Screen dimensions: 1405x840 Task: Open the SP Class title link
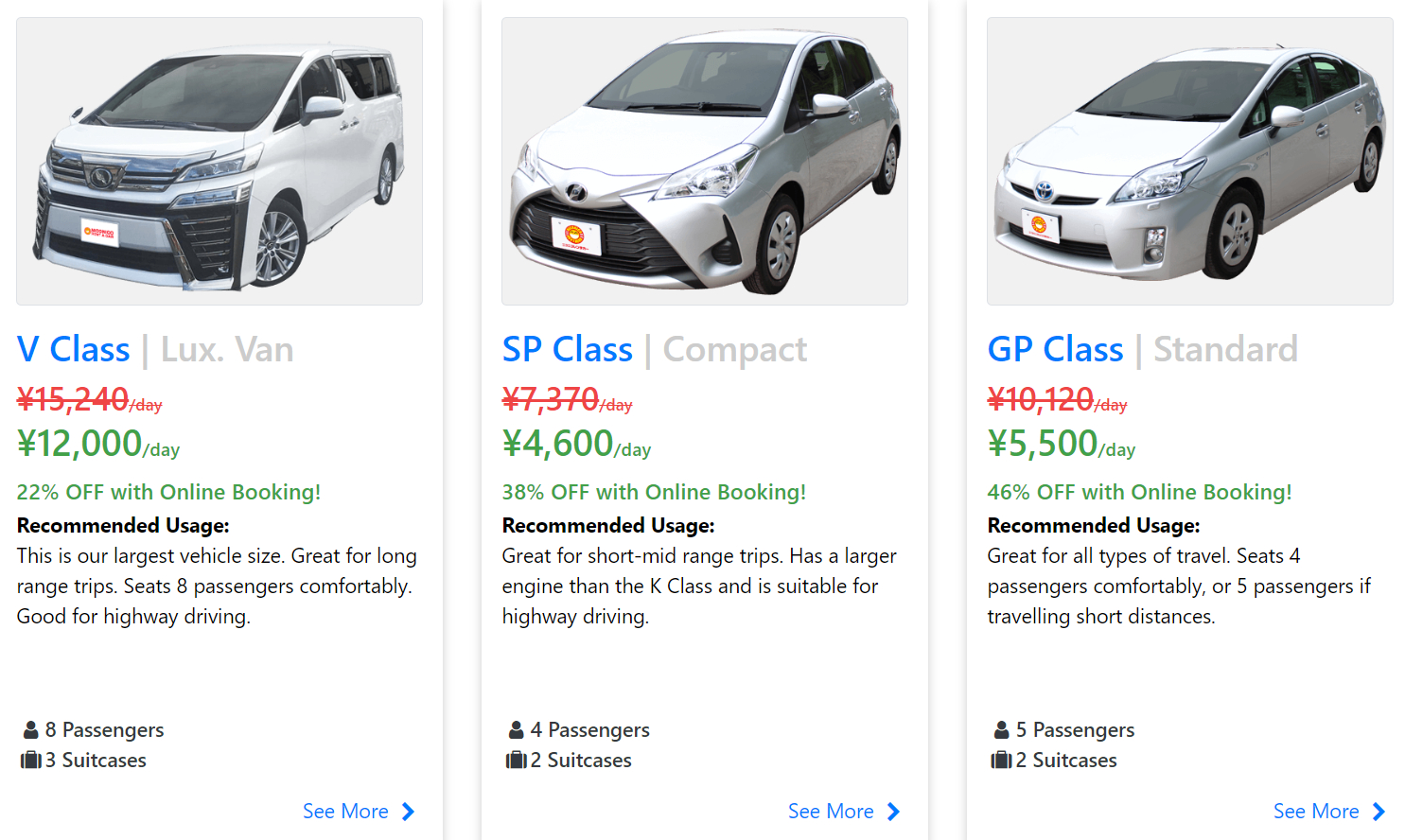click(x=567, y=349)
